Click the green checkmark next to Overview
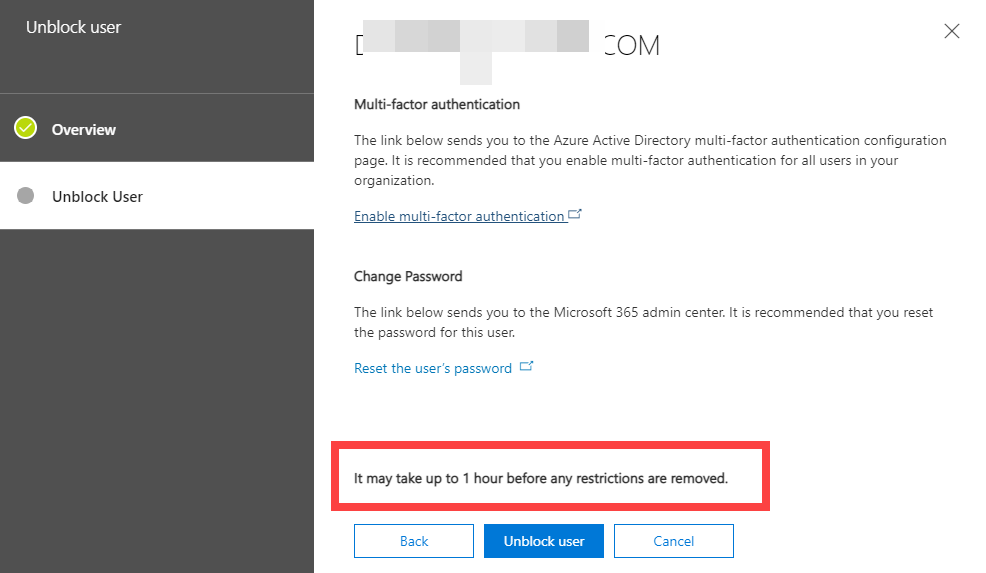 [x=26, y=128]
